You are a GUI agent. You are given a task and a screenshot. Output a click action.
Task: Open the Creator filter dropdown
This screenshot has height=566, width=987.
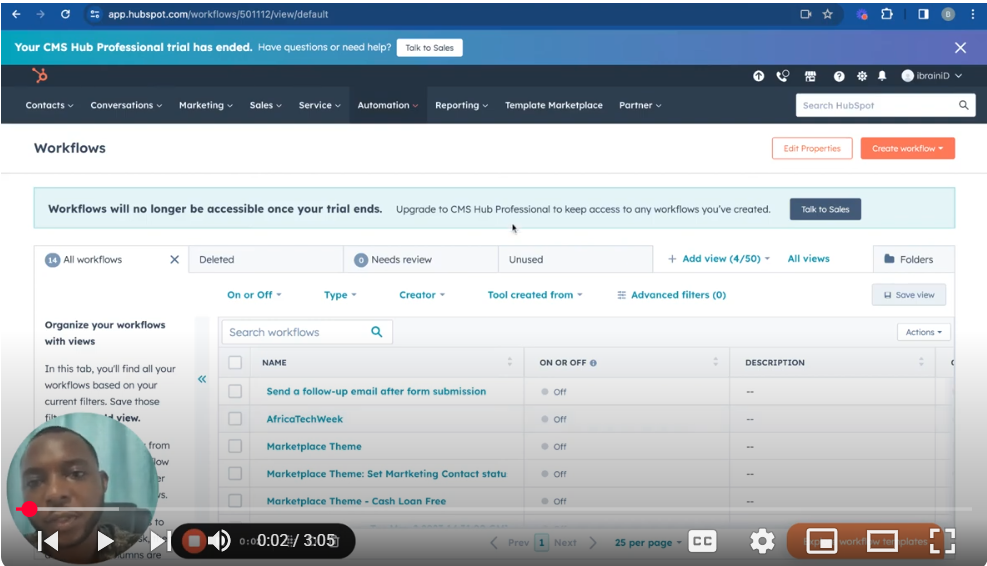(422, 295)
